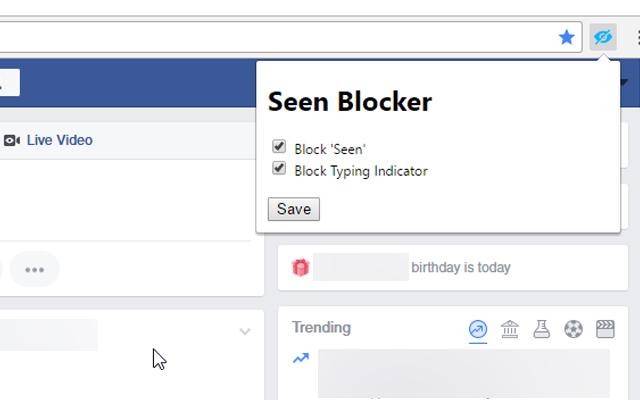640x400 pixels.
Task: Click the Seen Blocker eye extension icon
Action: point(602,37)
